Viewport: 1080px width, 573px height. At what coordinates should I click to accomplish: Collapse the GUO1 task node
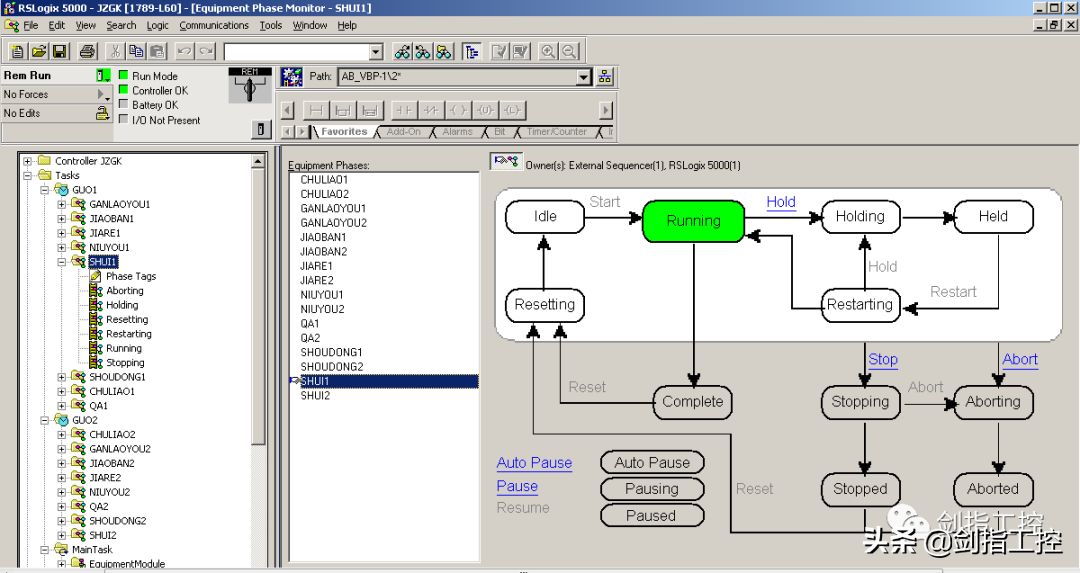[46, 190]
